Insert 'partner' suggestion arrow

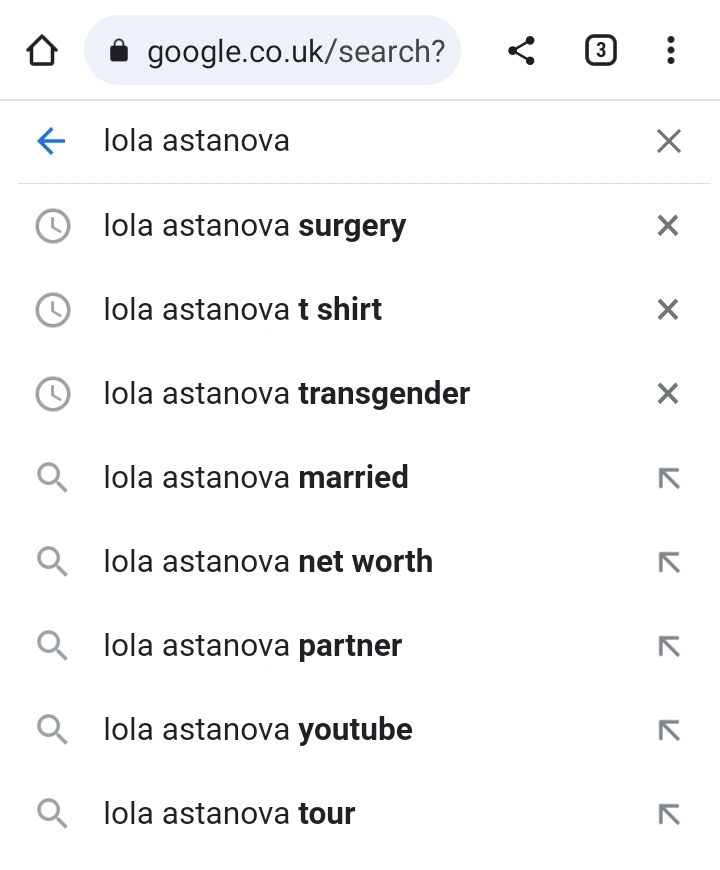tap(668, 646)
